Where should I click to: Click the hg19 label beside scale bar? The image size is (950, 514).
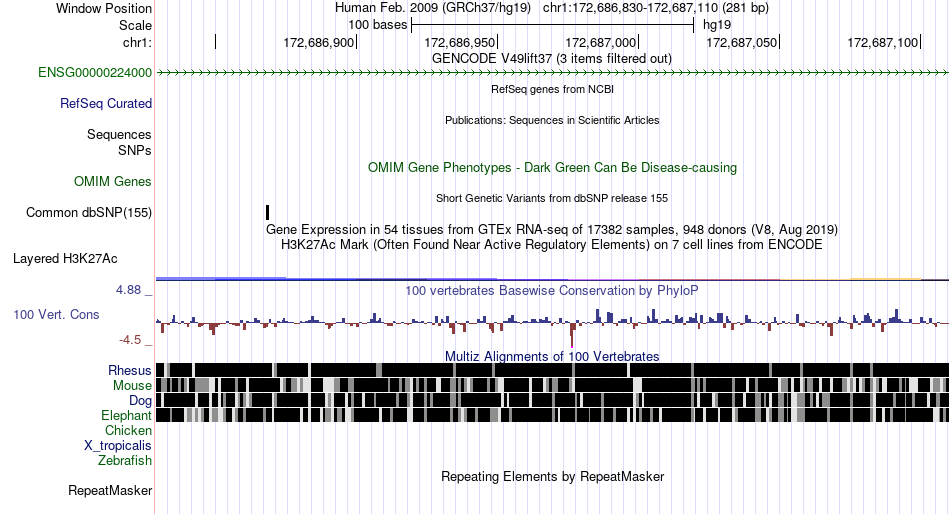717,25
